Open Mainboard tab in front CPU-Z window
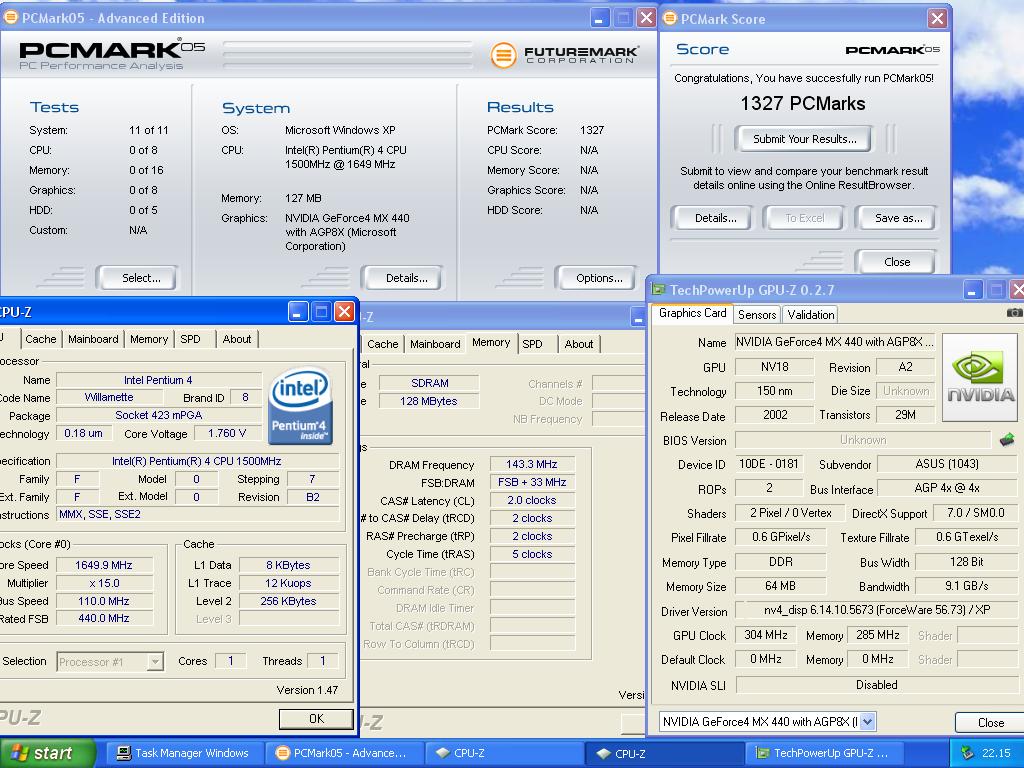This screenshot has height=768, width=1024. (93, 339)
